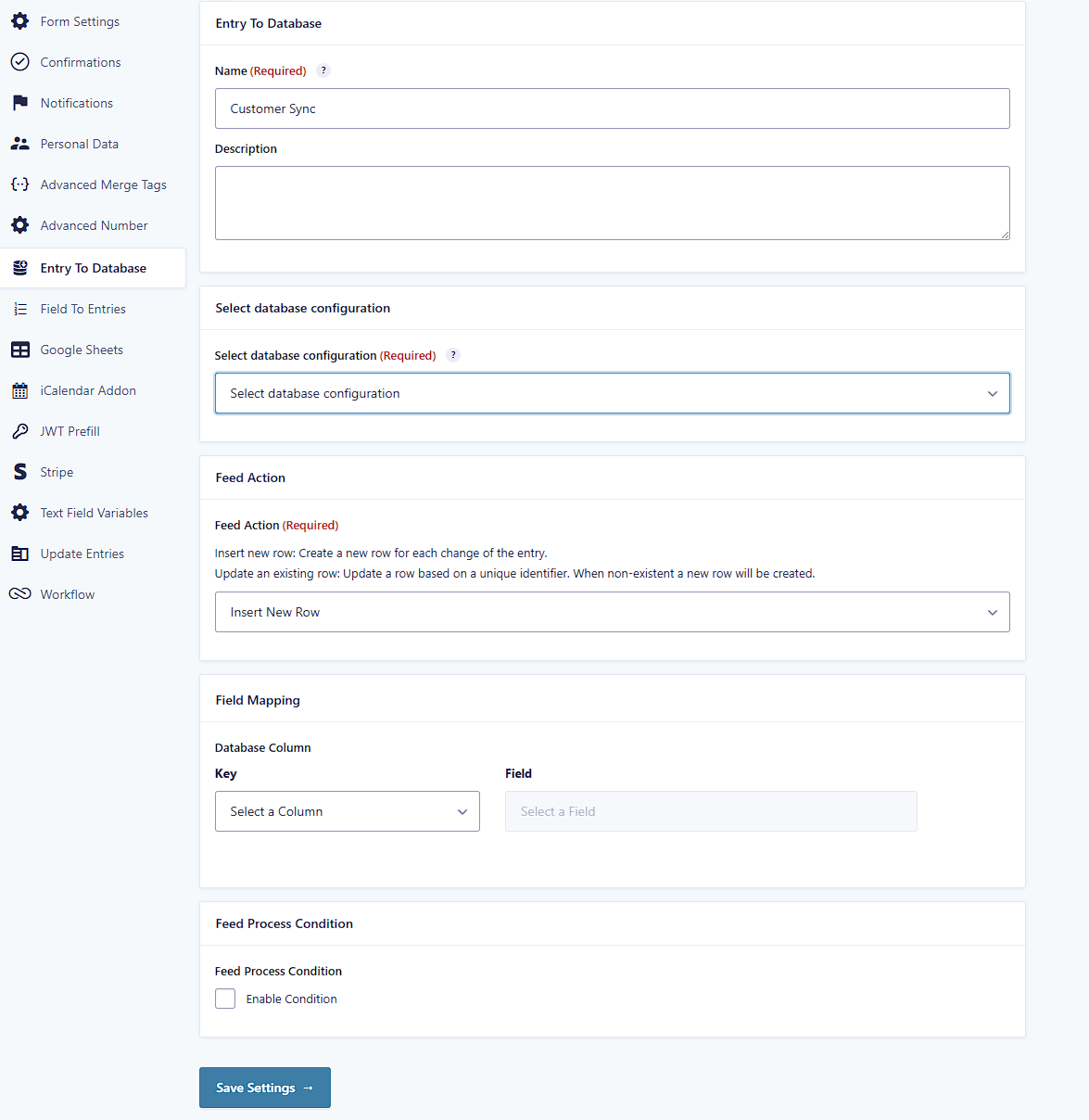Click the JWT Prefill key icon
1089x1120 pixels.
click(19, 430)
